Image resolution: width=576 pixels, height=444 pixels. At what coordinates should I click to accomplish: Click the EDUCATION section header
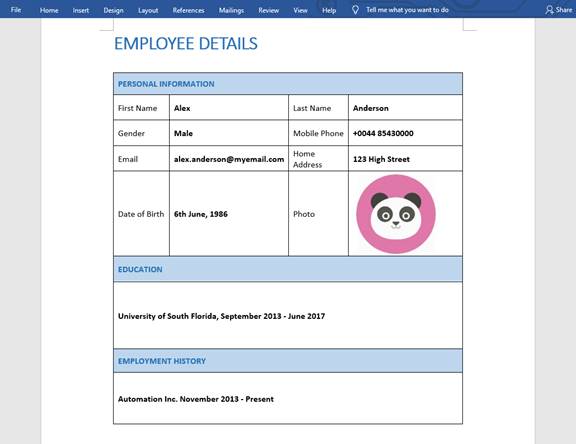pos(288,269)
